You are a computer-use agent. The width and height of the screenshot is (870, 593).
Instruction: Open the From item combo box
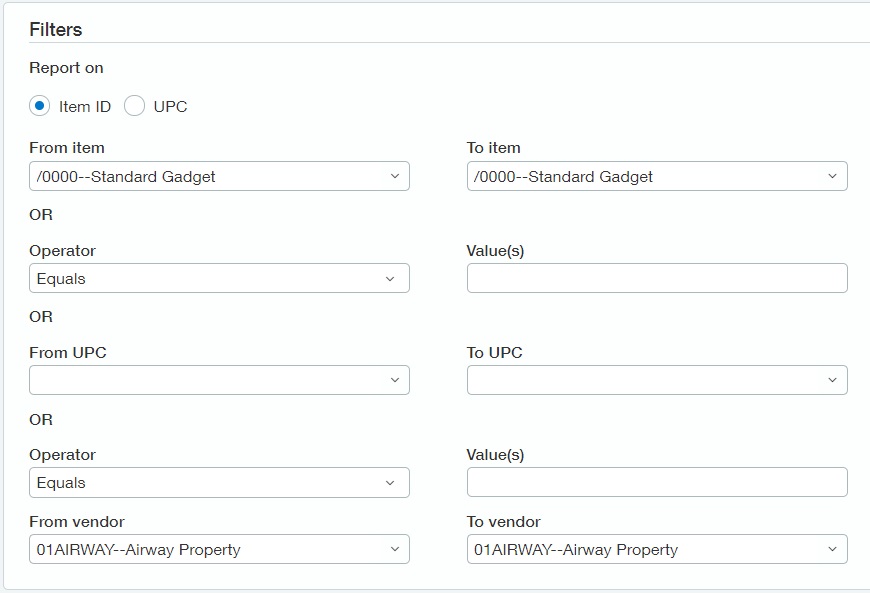219,176
